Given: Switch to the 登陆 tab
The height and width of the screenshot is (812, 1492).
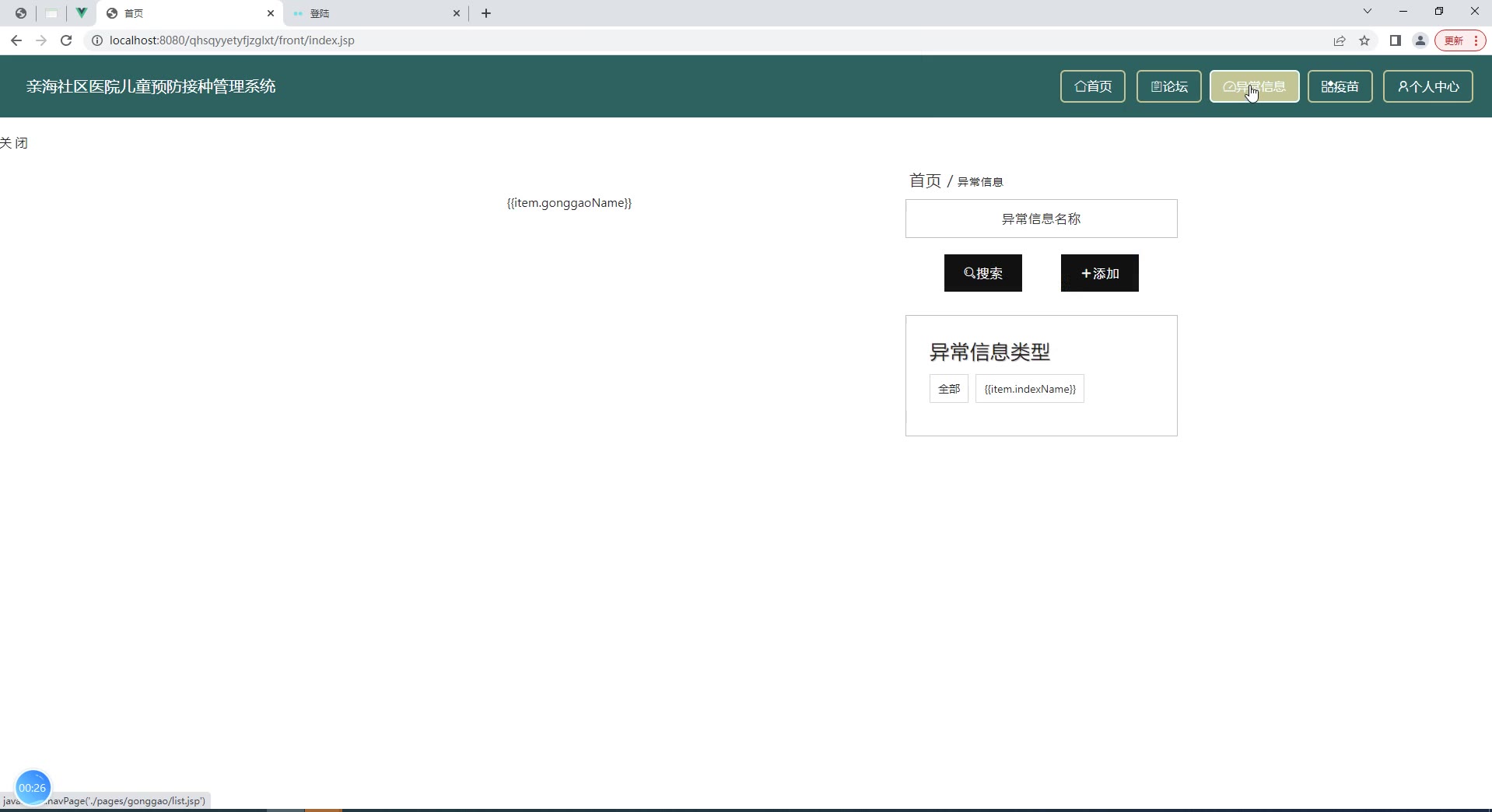Looking at the screenshot, I should click(377, 13).
